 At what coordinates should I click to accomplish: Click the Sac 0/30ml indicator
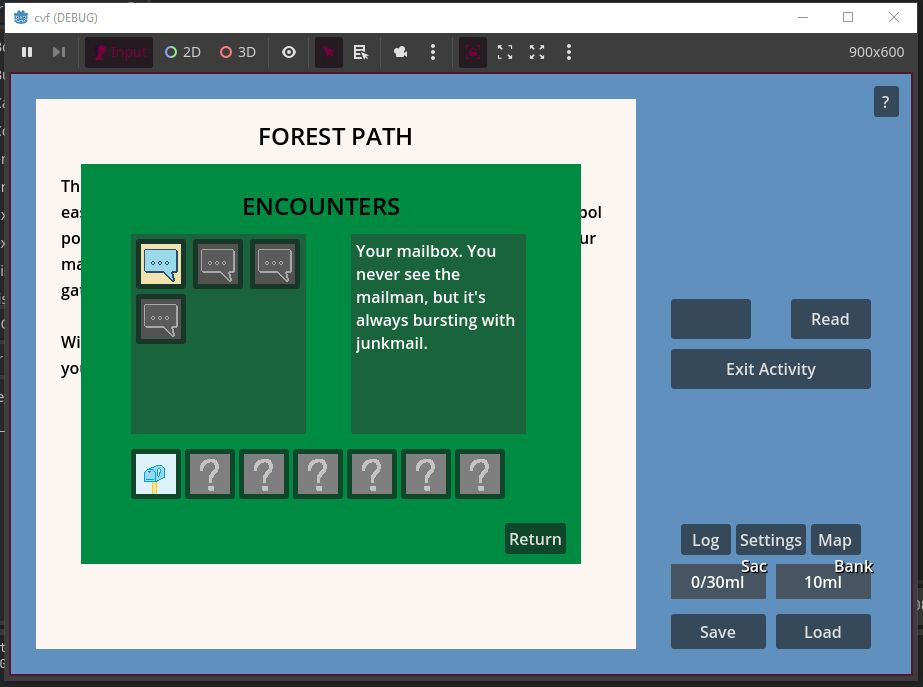[718, 582]
